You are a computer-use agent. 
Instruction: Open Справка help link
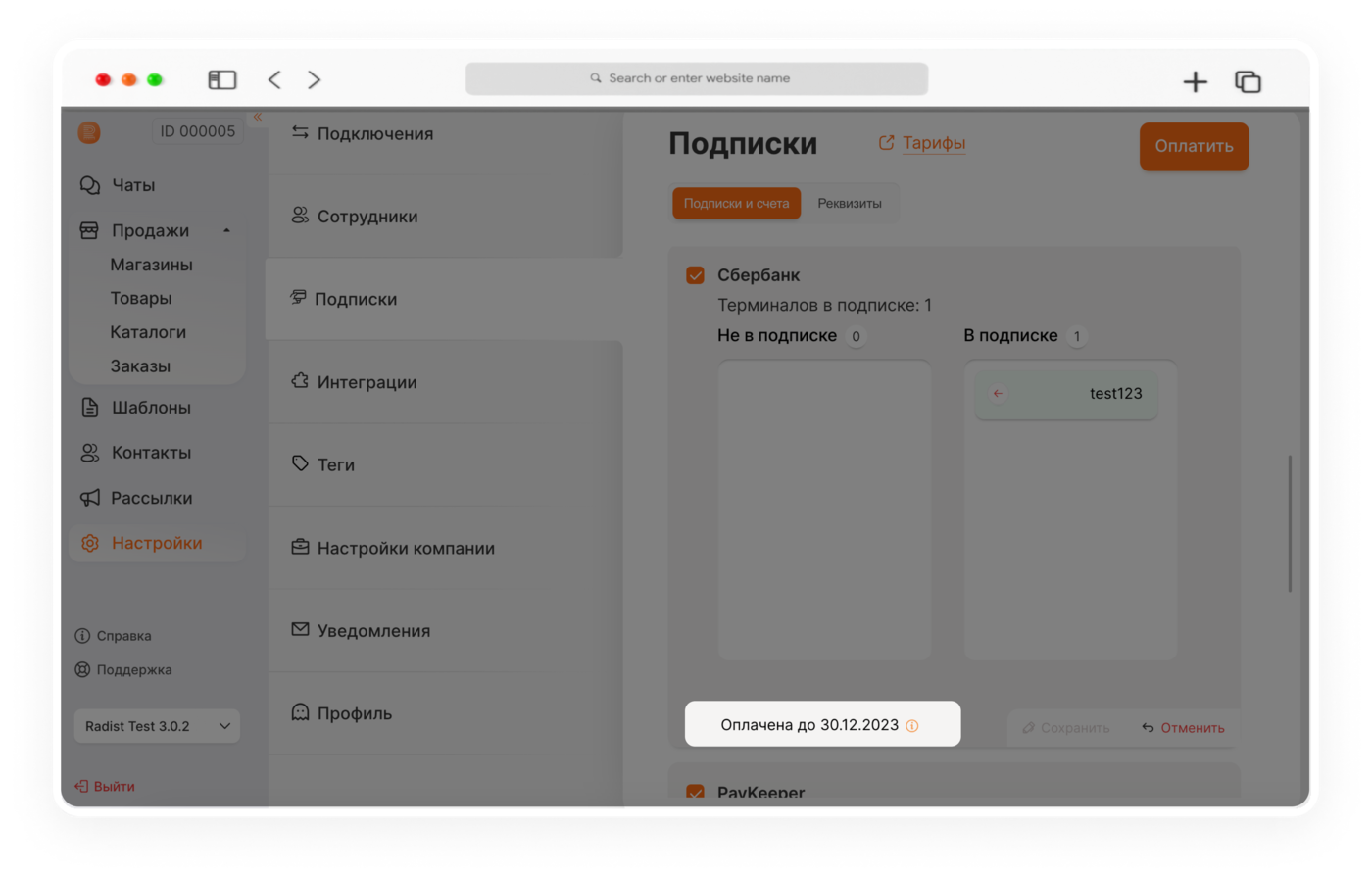[x=114, y=636]
